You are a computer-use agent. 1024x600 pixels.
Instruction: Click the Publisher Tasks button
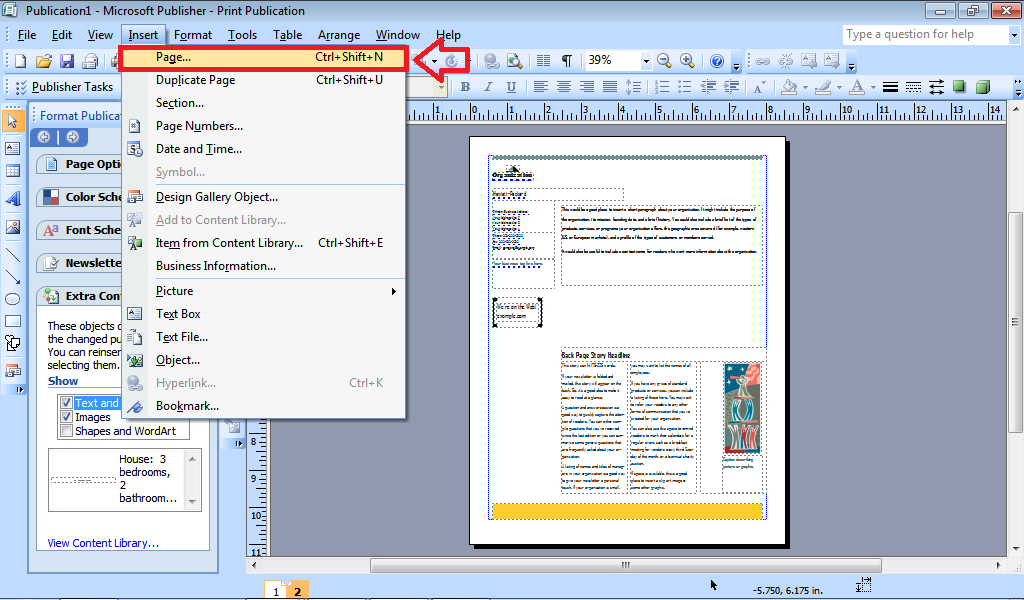tap(60, 86)
